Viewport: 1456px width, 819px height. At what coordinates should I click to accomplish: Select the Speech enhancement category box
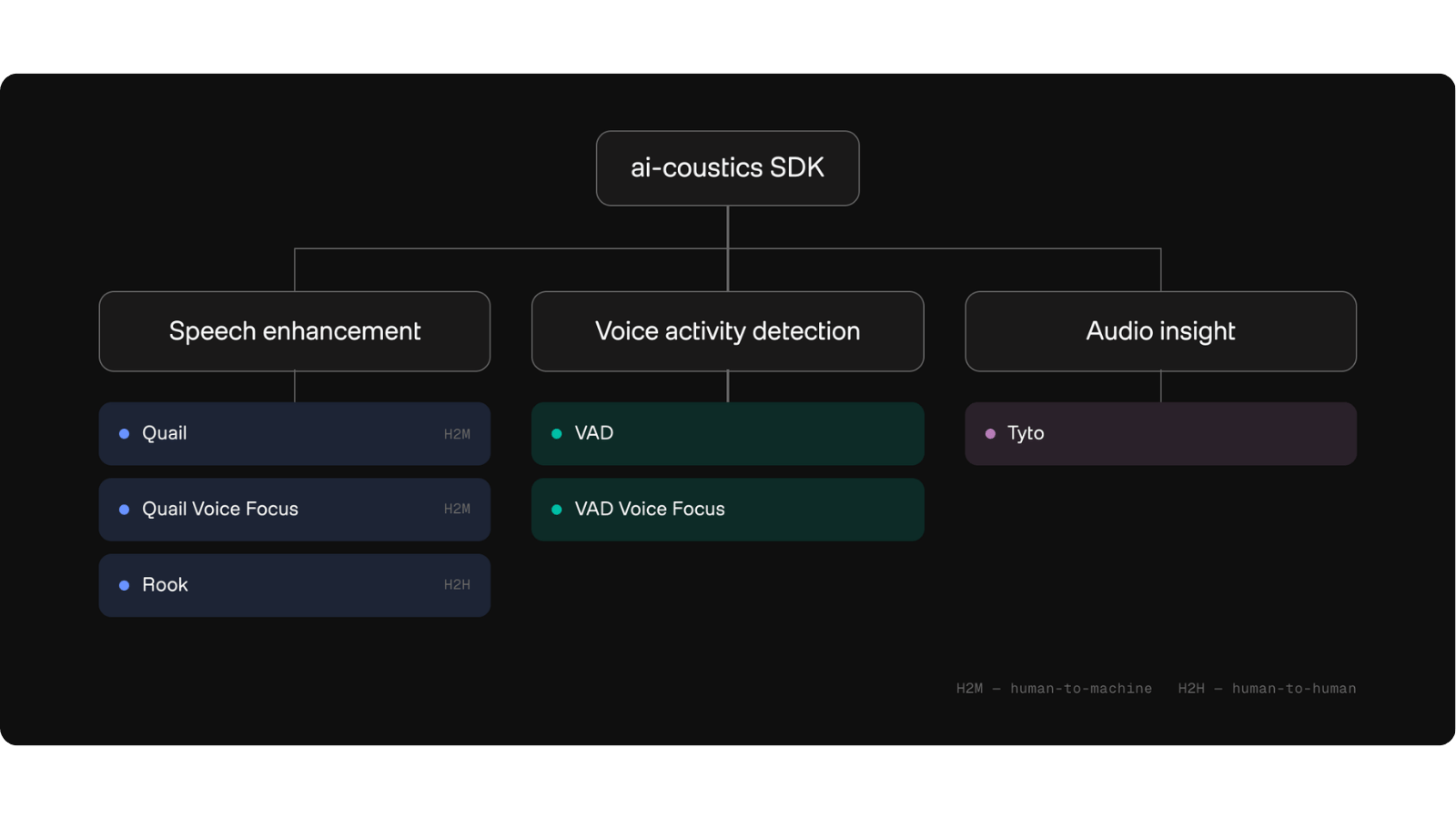[295, 331]
